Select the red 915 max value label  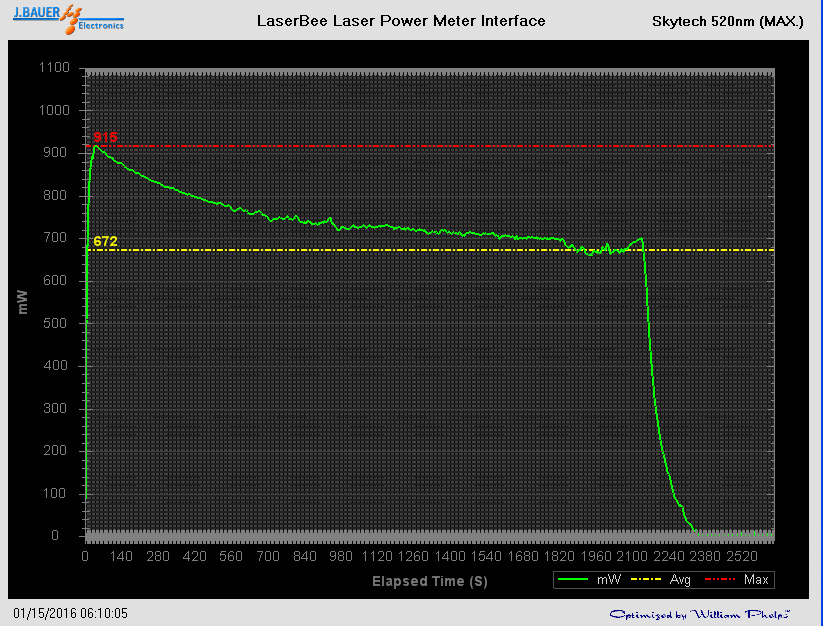coord(105,137)
